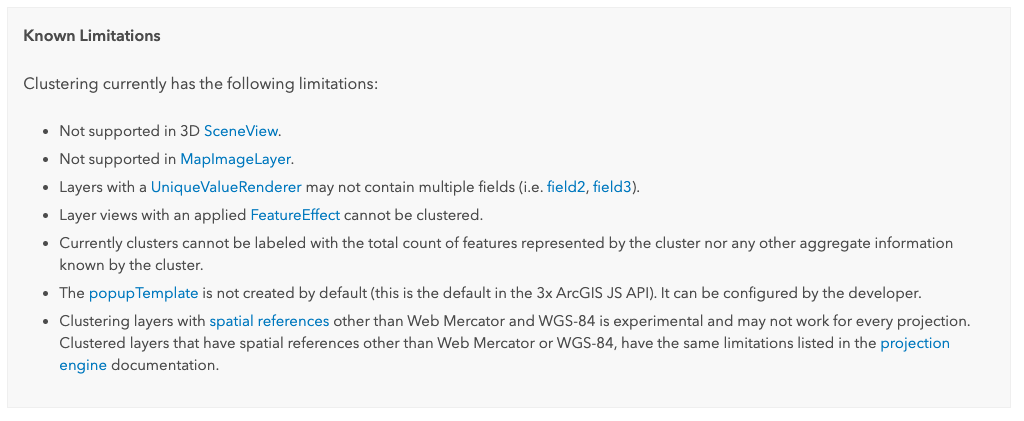This screenshot has height=421, width=1024.
Task: Click the 'Not supported in 3D' bullet text
Action: (130, 131)
